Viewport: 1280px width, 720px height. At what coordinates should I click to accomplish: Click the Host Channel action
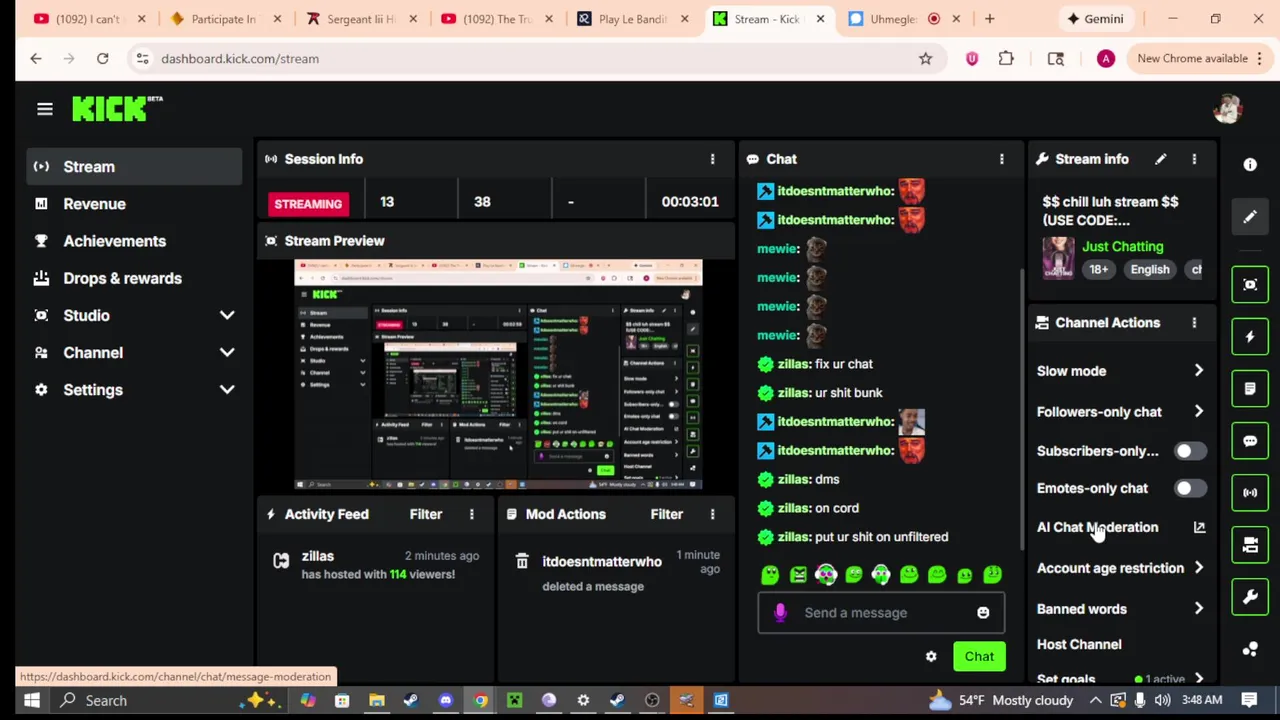point(1079,644)
